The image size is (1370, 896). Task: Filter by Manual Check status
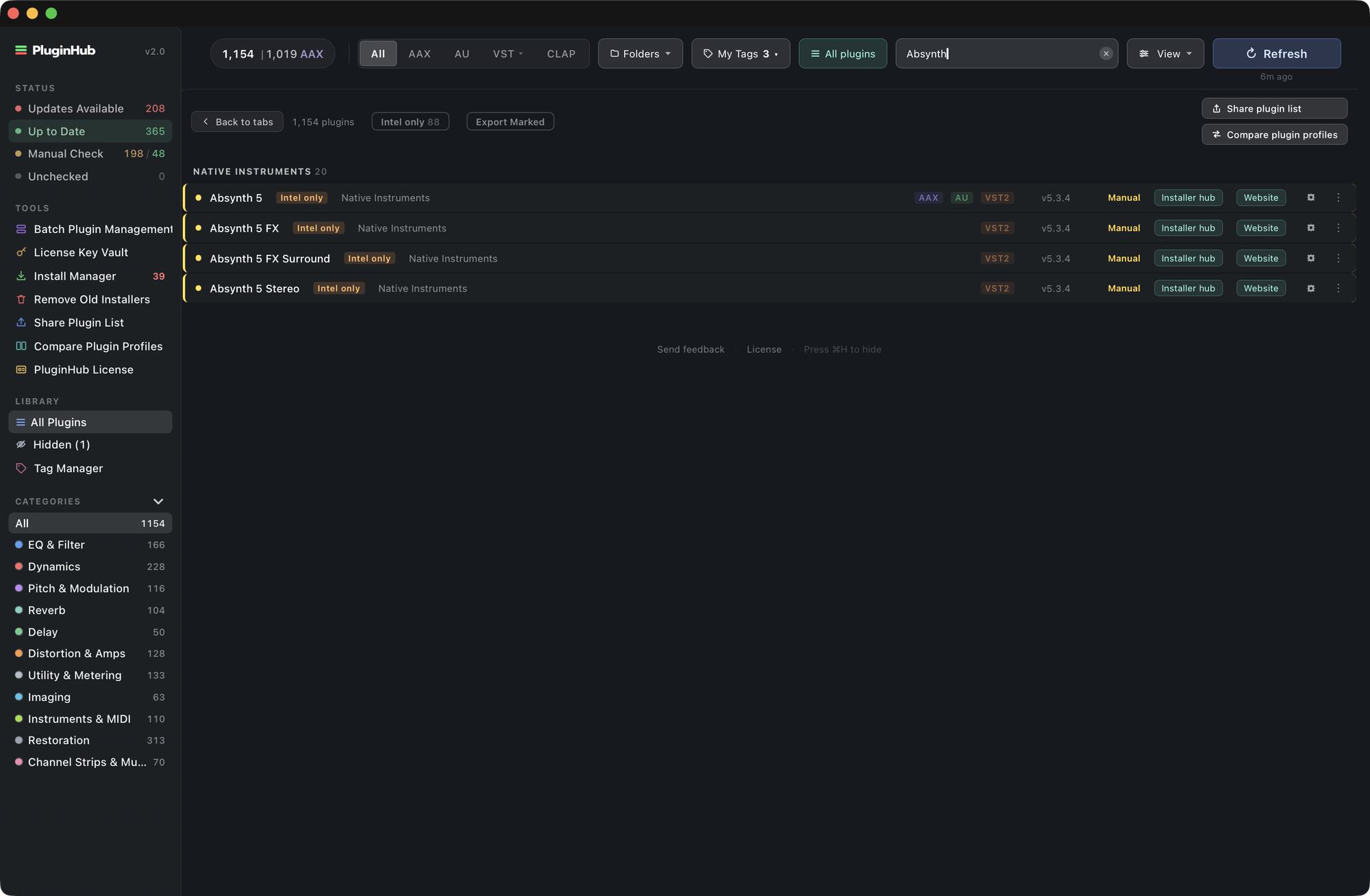[x=90, y=153]
